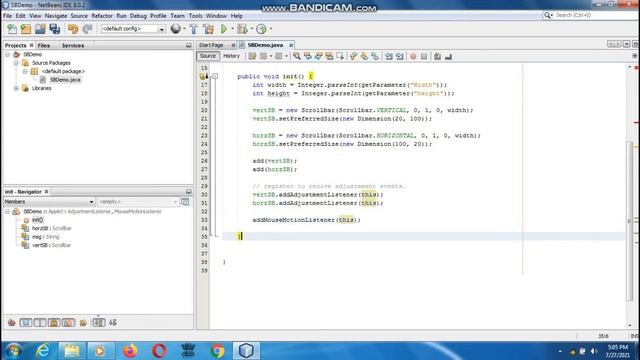
Task: Click the Uncomment icon in editor toolbar
Action: tap(448, 56)
